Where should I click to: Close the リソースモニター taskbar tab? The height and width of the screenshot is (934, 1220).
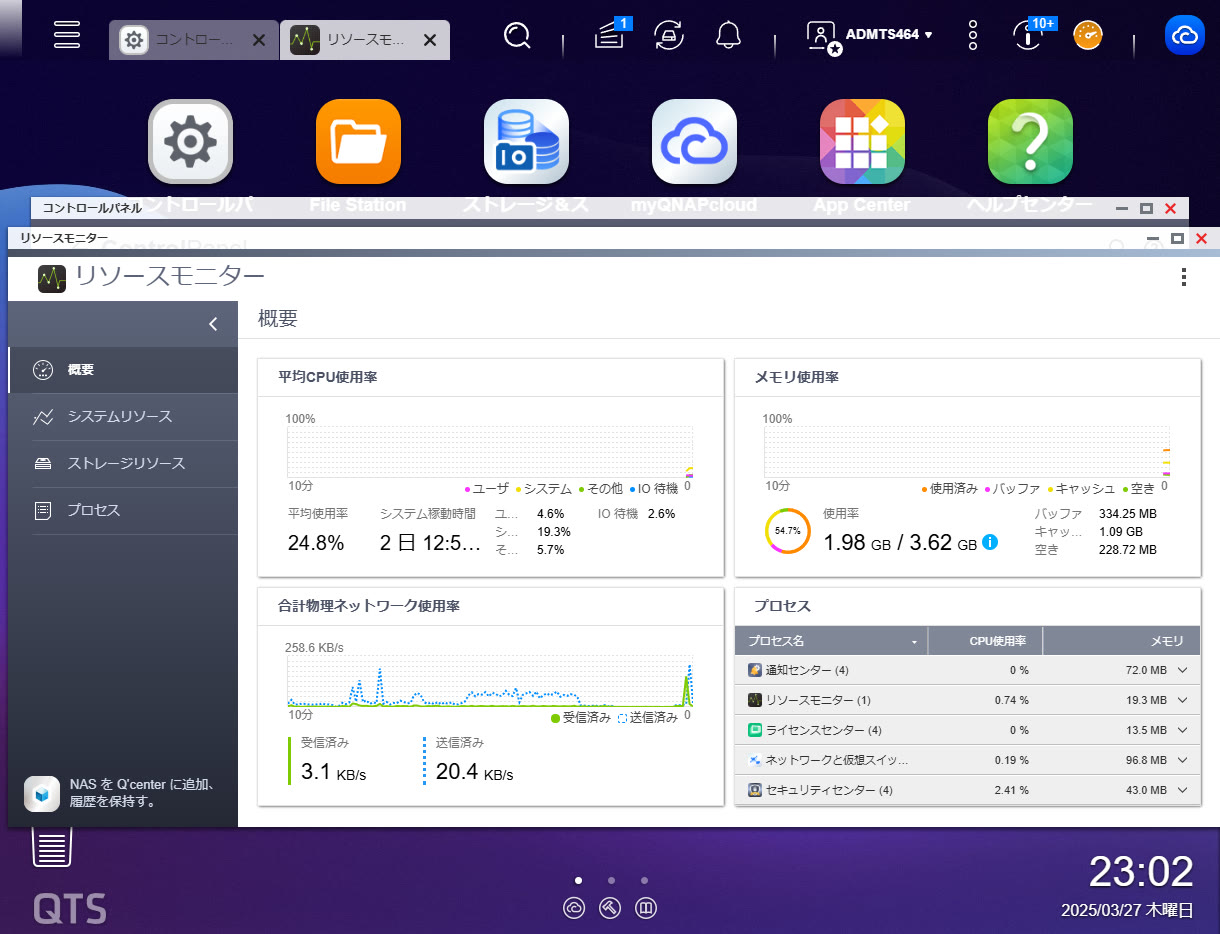click(429, 40)
